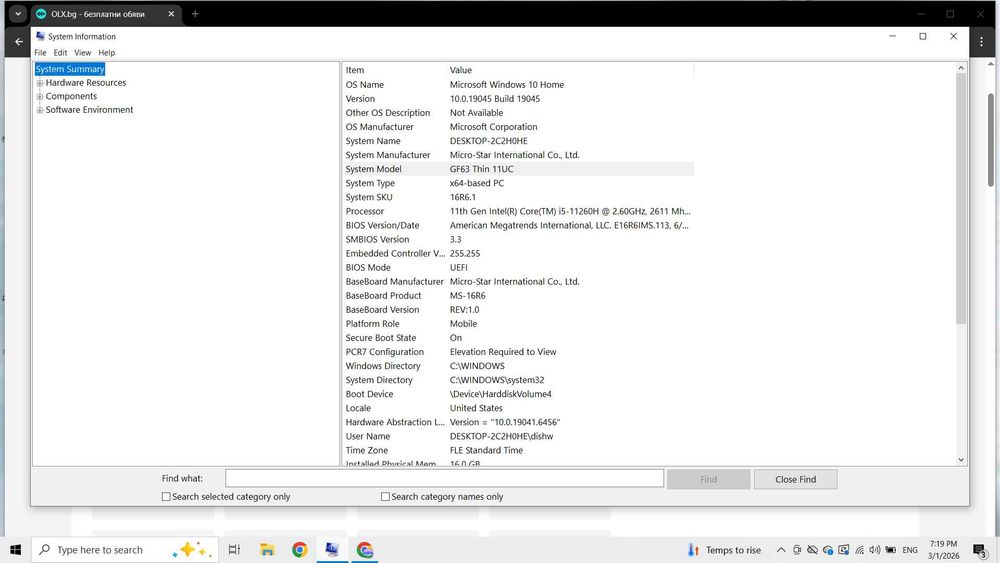Select Components tree item
Image resolution: width=1000 pixels, height=563 pixels.
71,96
